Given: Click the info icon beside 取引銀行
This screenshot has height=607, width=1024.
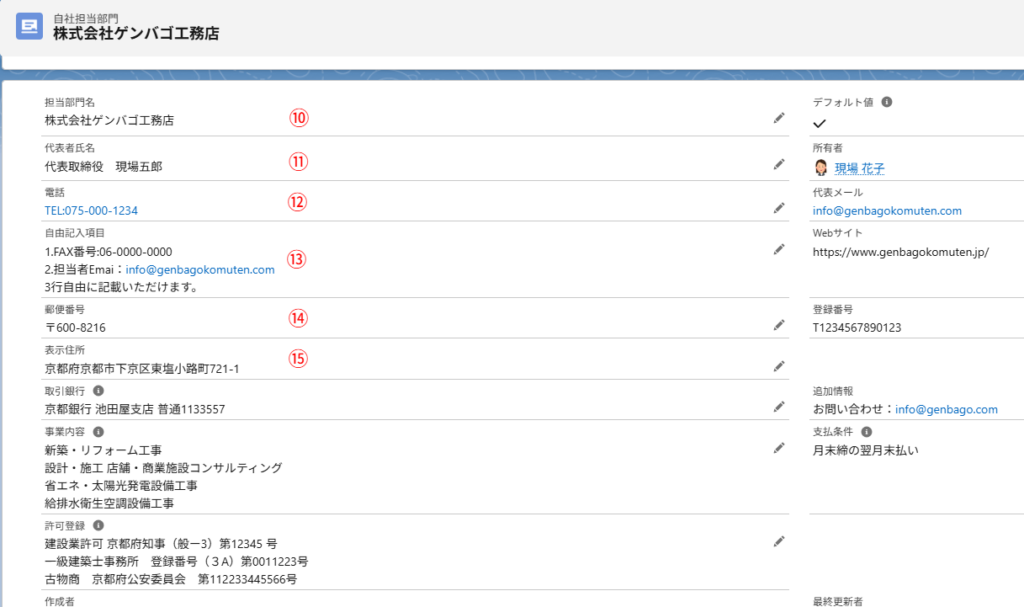Looking at the screenshot, I should coord(99,391).
